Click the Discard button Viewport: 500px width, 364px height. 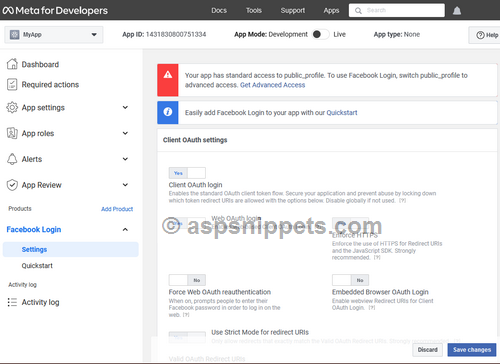pyautogui.click(x=428, y=350)
